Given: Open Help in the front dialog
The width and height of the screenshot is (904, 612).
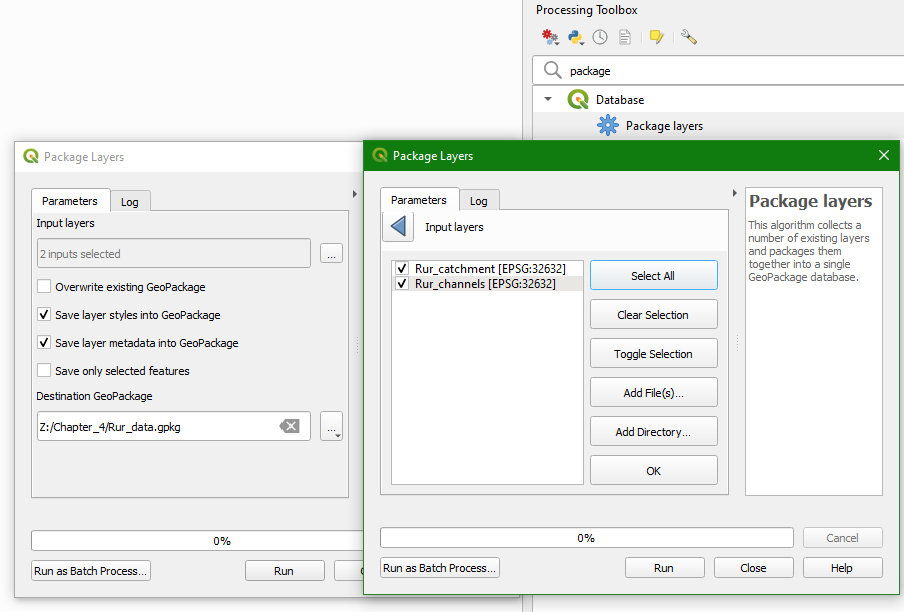Looking at the screenshot, I should [842, 568].
